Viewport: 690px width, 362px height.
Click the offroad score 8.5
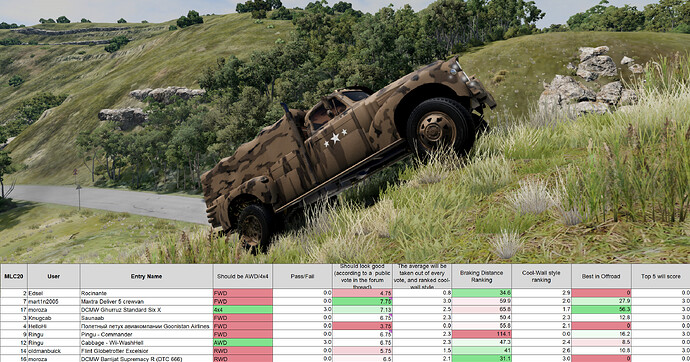coord(601,343)
